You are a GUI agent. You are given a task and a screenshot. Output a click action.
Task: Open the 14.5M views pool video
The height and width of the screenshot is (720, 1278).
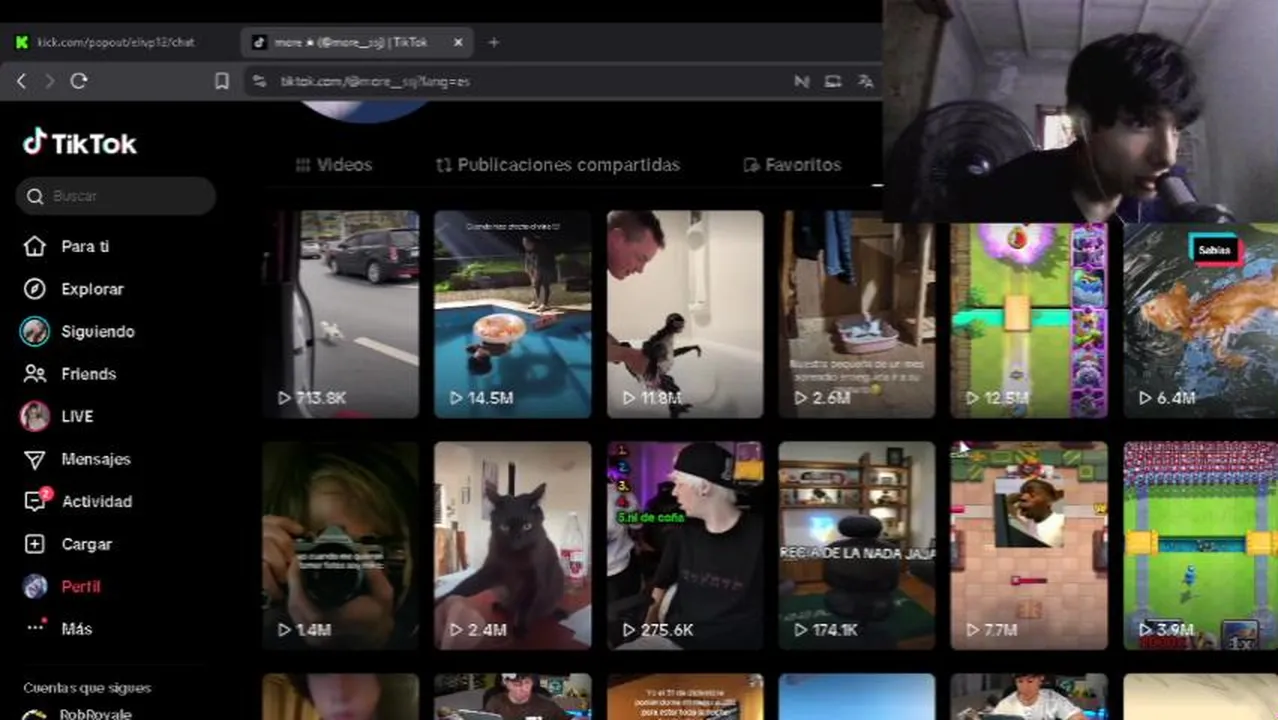pos(513,314)
